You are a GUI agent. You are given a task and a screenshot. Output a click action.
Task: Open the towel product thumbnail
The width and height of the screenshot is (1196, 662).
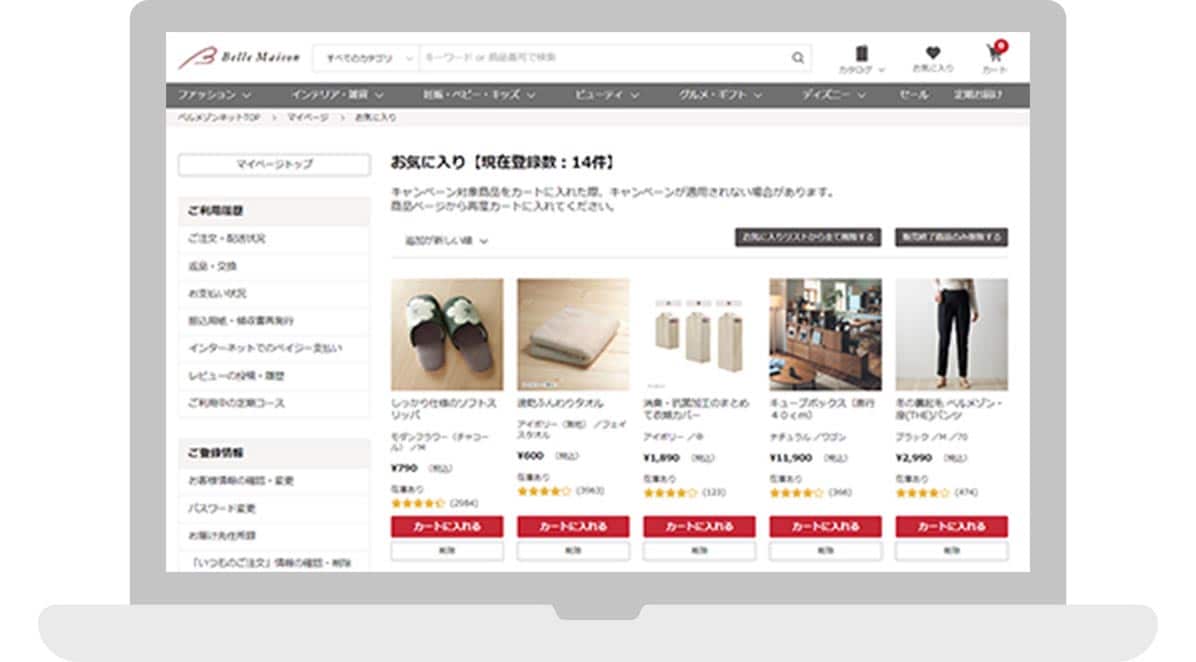coord(573,335)
